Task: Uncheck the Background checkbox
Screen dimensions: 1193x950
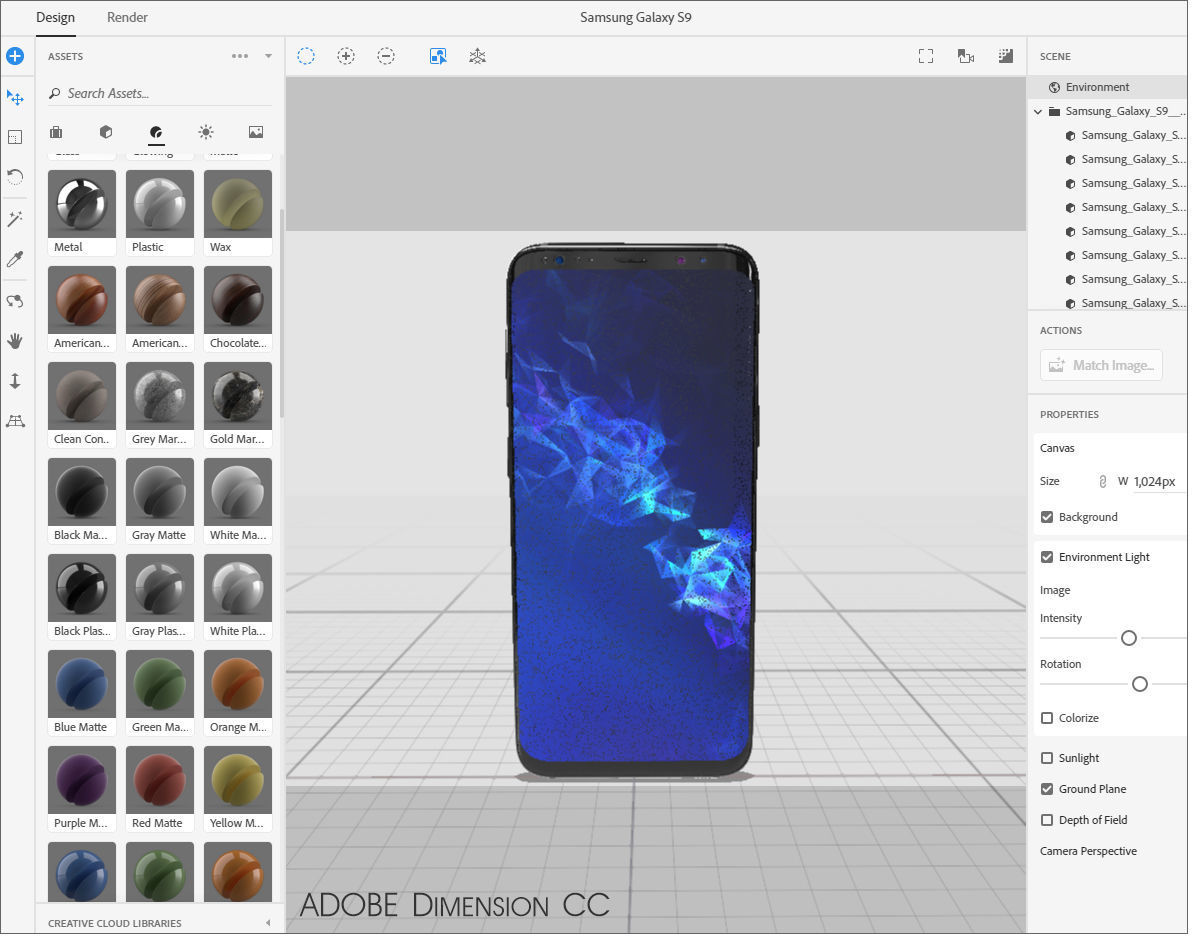Action: click(1047, 517)
